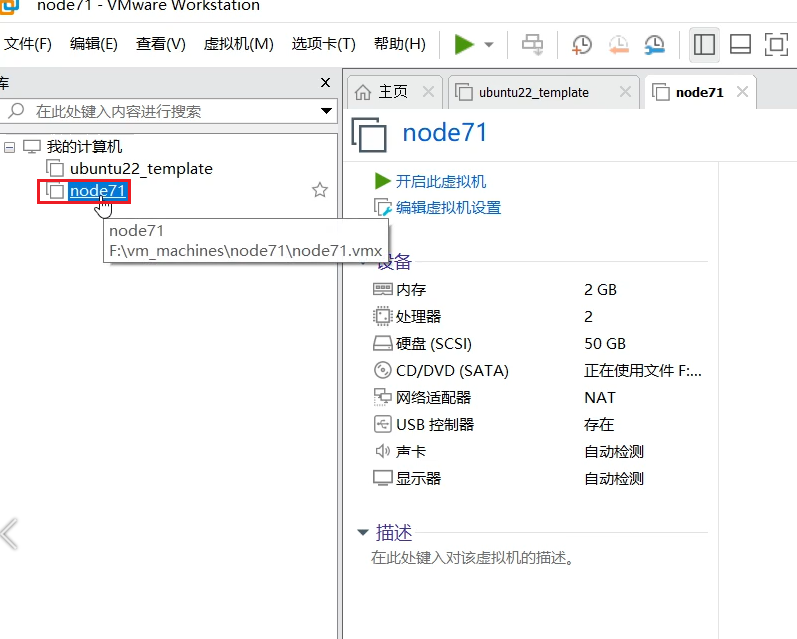
Task: Take a snapshot of this virtual machine
Action: tap(581, 45)
